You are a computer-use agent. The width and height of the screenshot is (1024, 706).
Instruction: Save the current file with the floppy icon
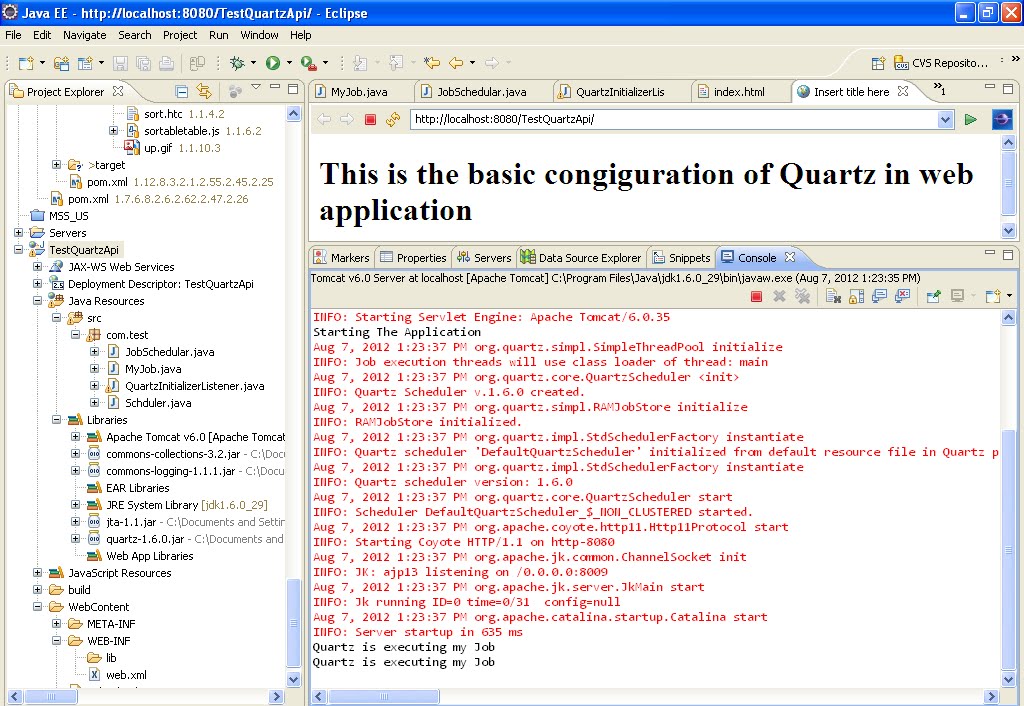coord(121,62)
